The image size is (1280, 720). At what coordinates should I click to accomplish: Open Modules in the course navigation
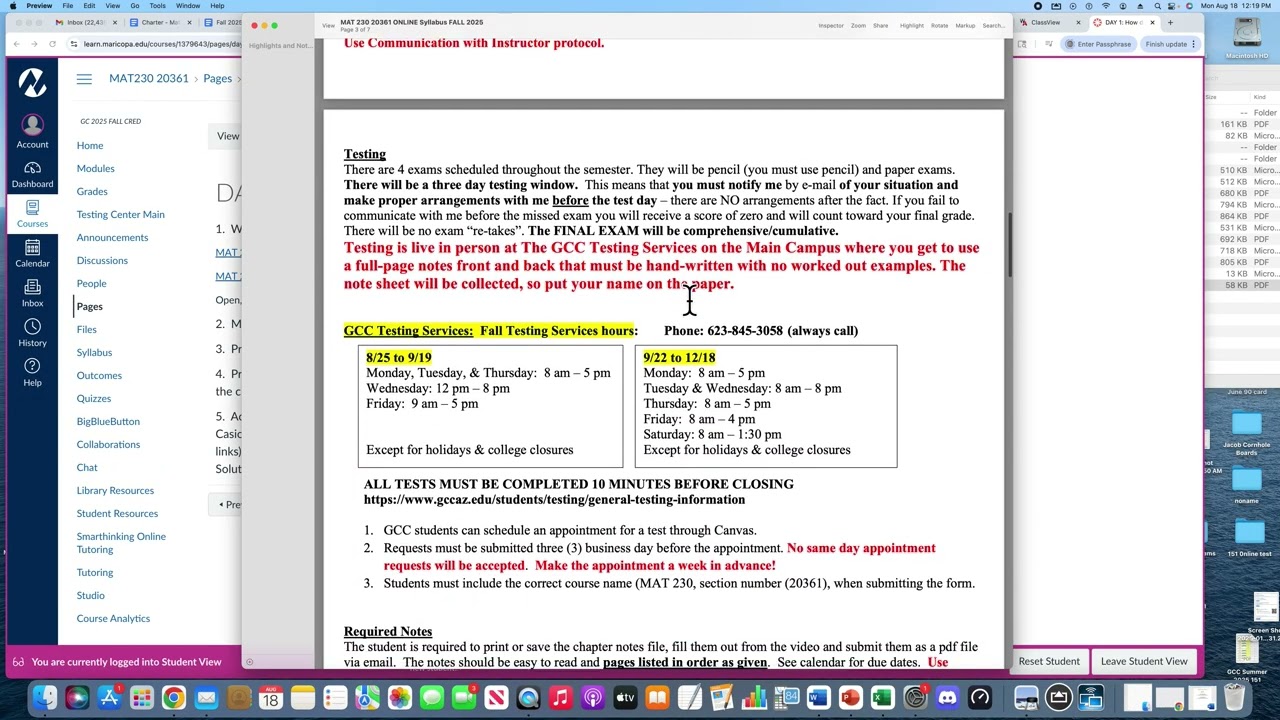tap(95, 168)
